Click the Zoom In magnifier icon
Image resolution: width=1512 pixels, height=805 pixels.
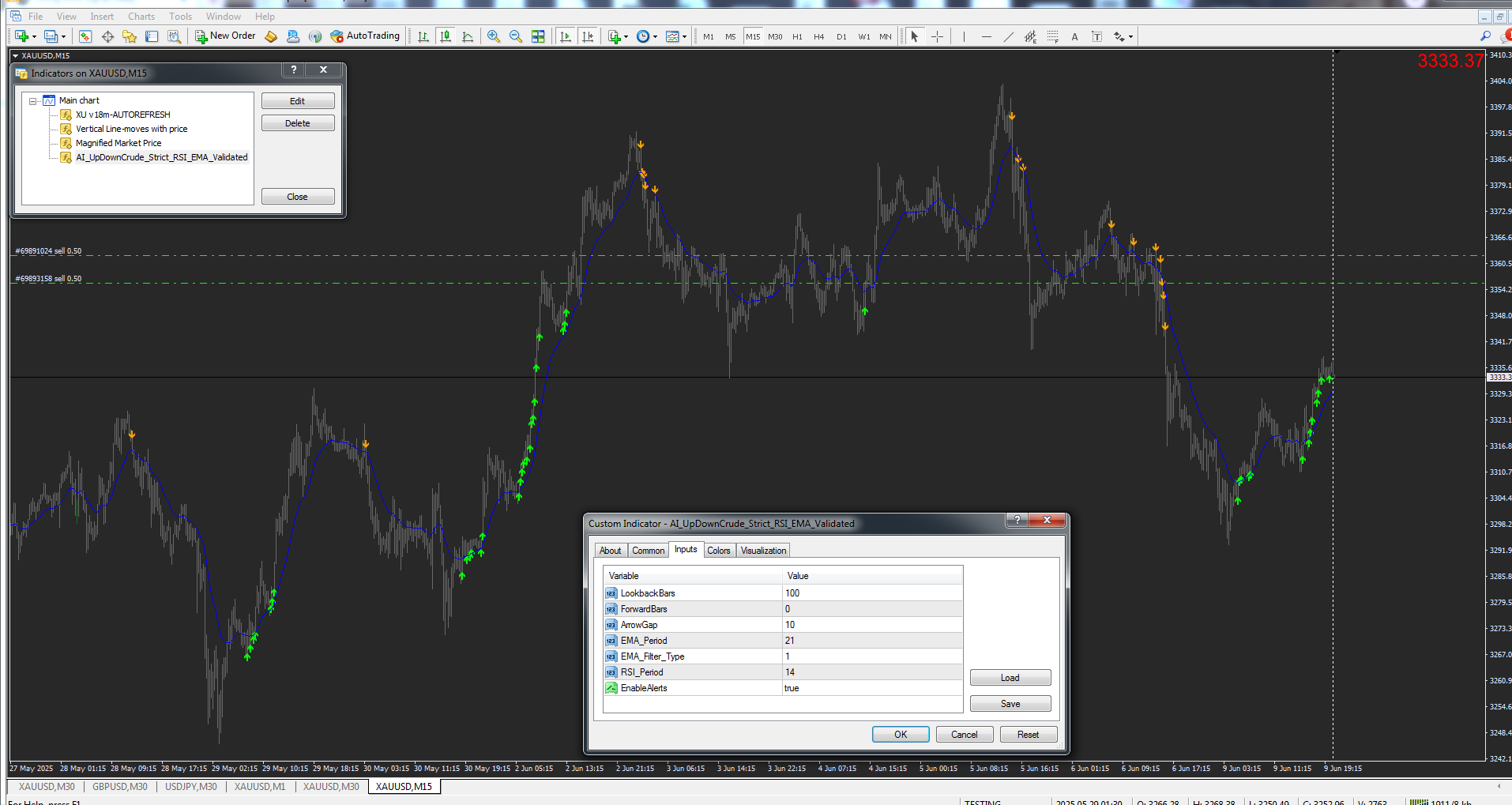494,36
